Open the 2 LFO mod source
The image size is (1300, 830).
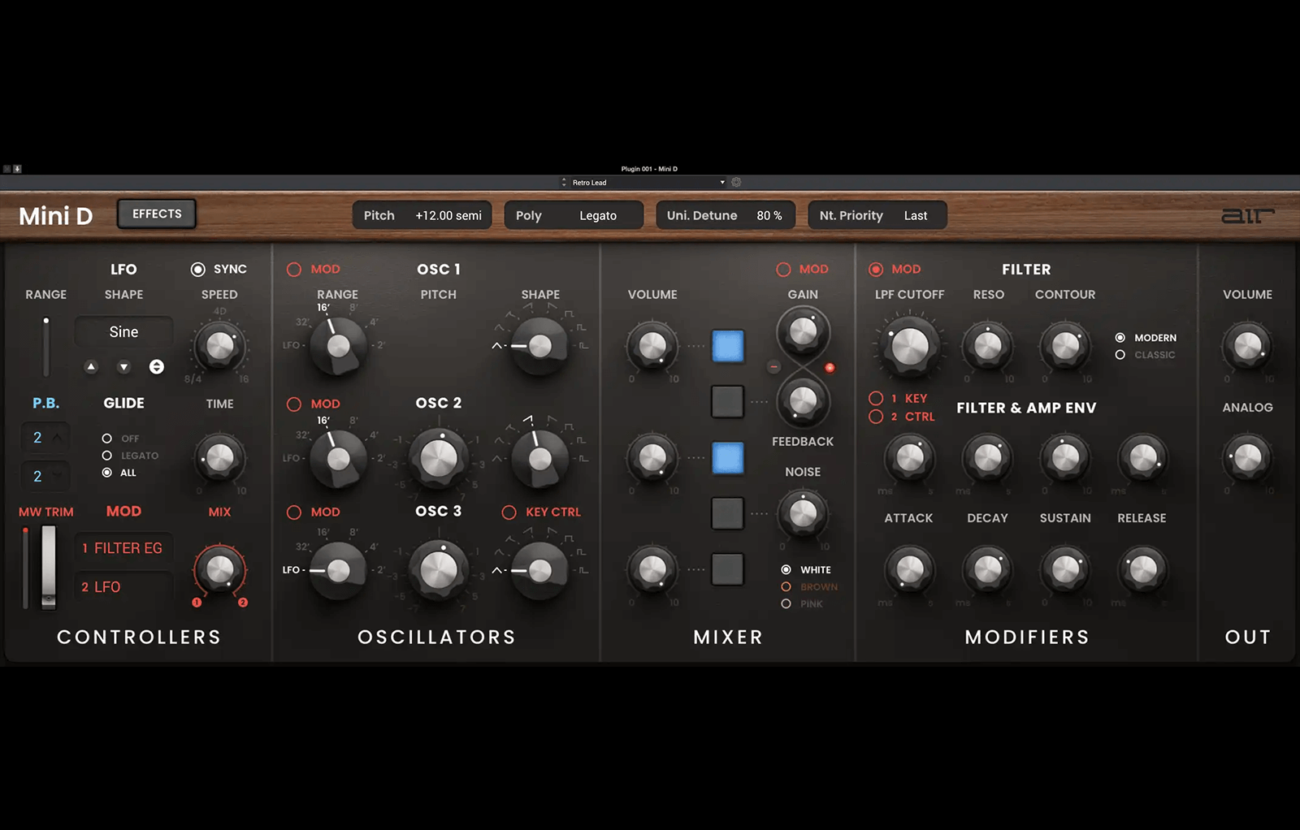pos(122,587)
